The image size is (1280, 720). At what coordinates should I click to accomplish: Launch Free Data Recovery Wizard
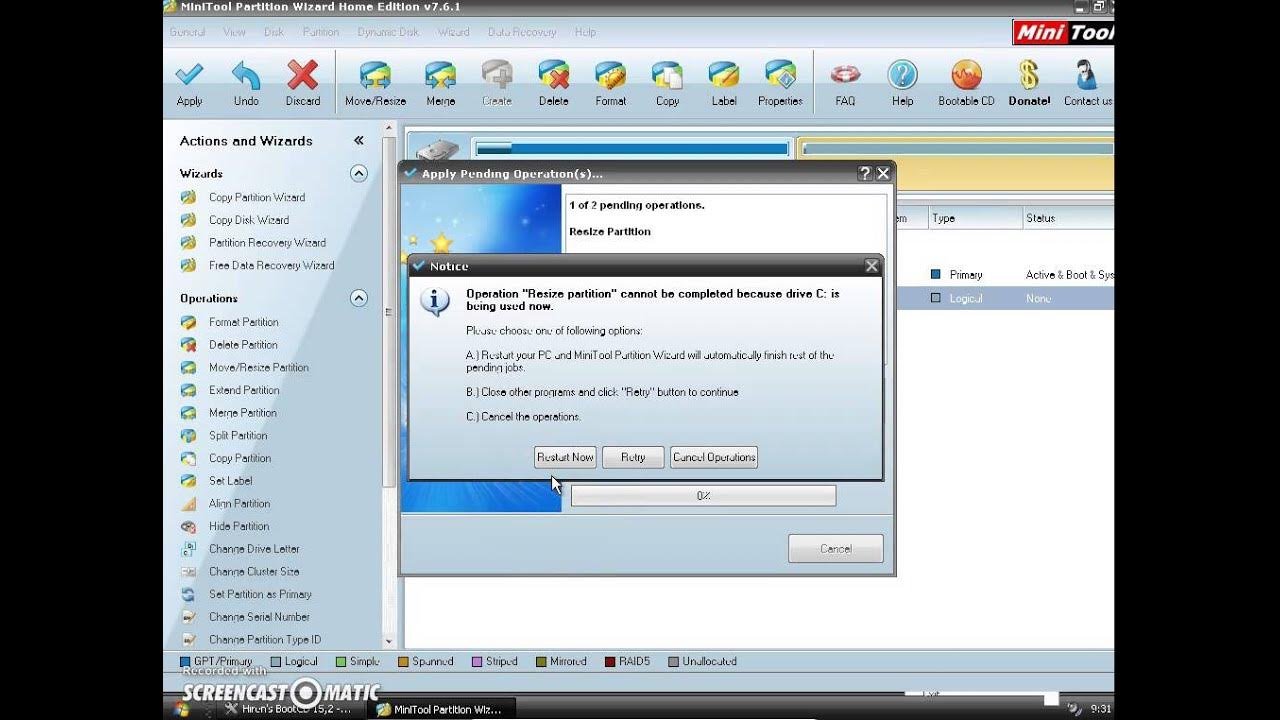pyautogui.click(x=271, y=266)
